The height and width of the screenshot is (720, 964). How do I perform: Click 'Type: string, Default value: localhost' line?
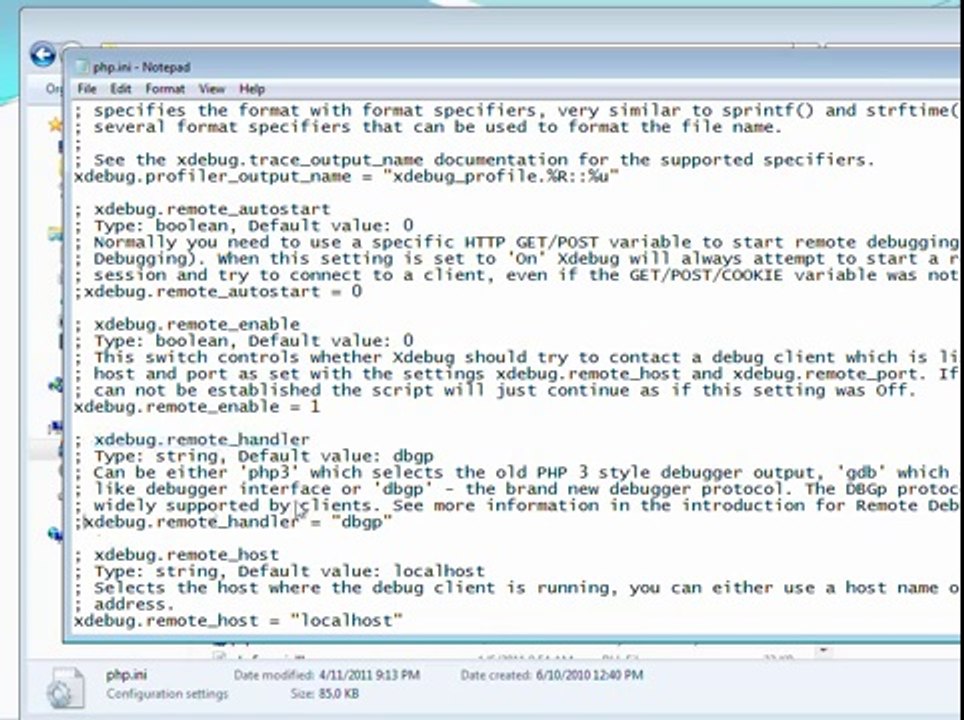[x=279, y=571]
